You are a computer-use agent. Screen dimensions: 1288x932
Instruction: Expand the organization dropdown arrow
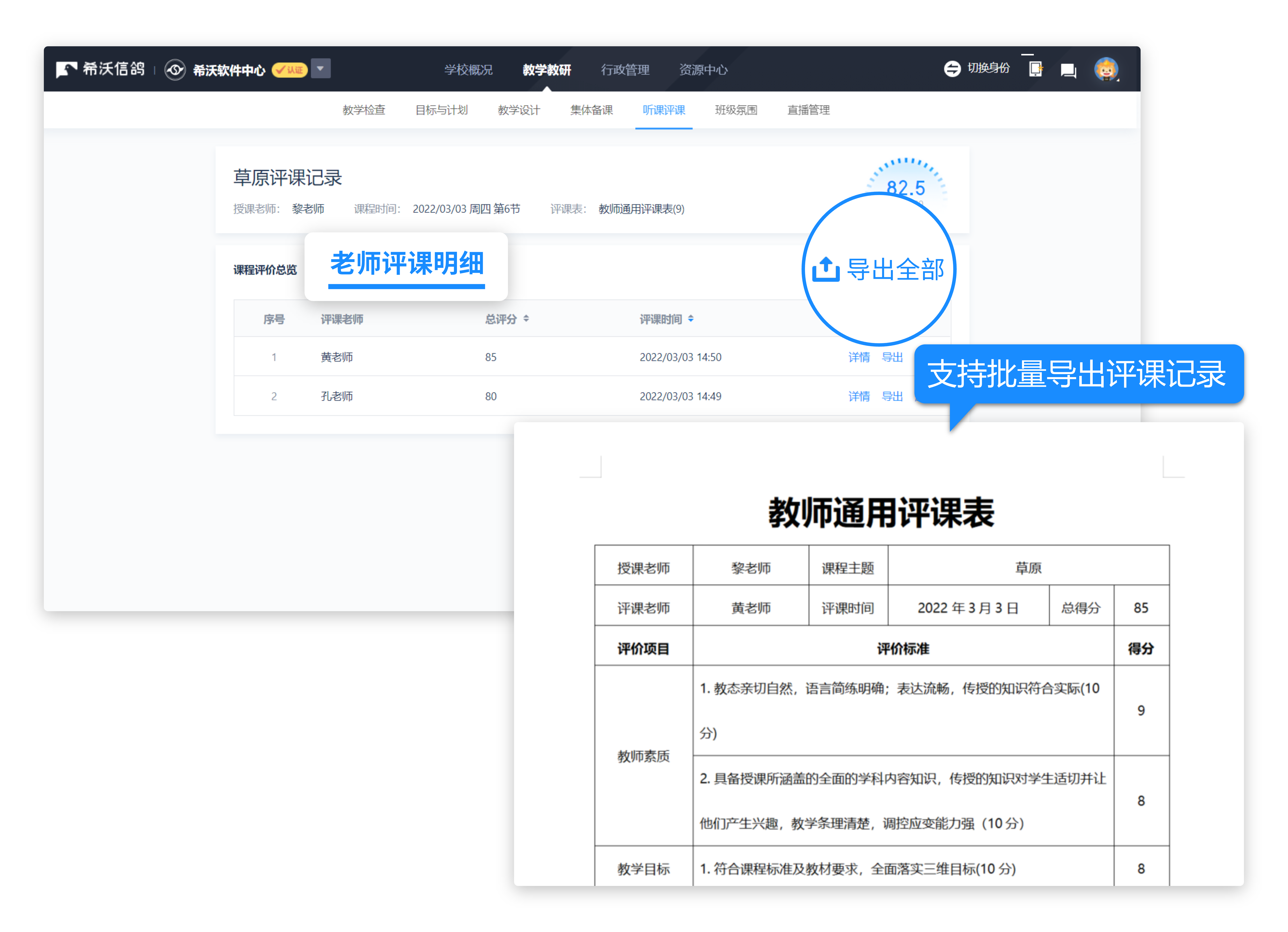point(320,69)
